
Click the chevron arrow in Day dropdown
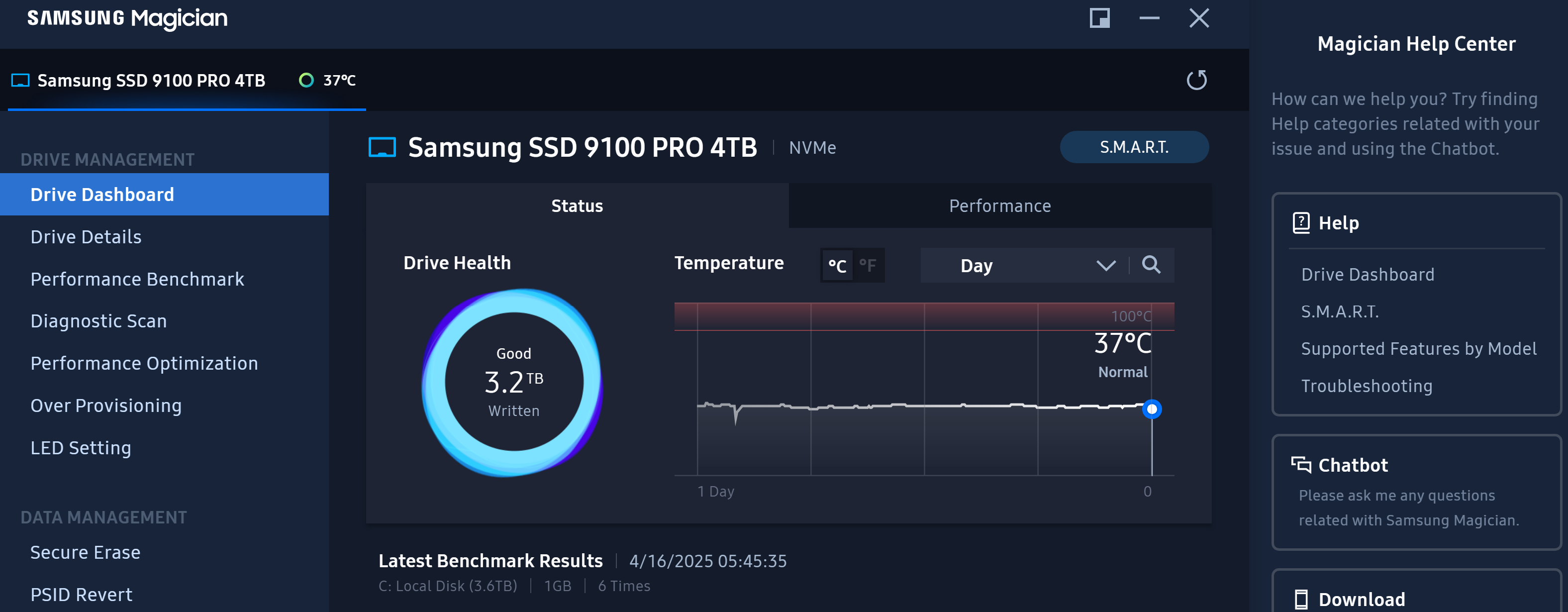[1105, 266]
